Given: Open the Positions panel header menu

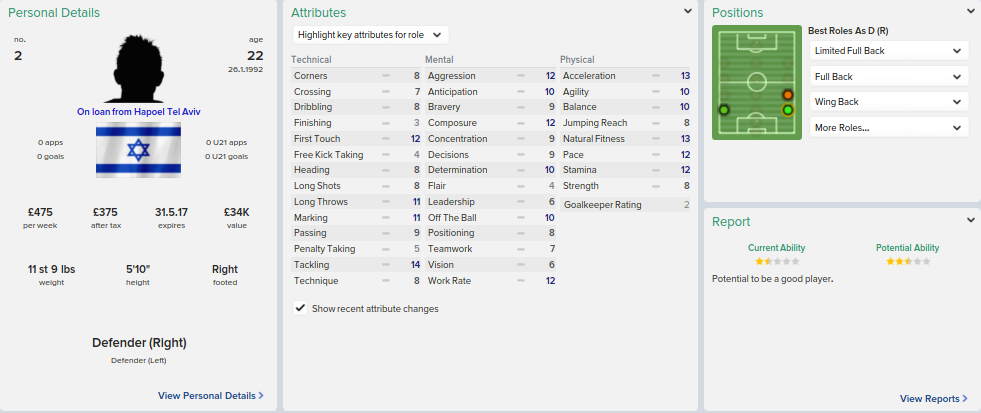Looking at the screenshot, I should click(972, 12).
